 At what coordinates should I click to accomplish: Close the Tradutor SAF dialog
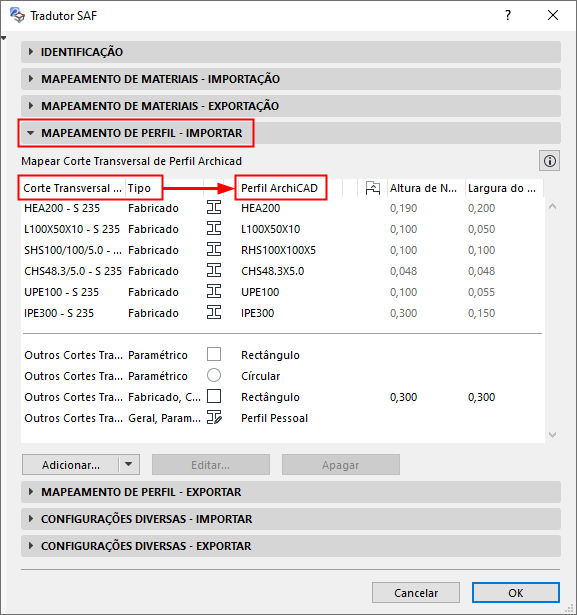click(553, 15)
